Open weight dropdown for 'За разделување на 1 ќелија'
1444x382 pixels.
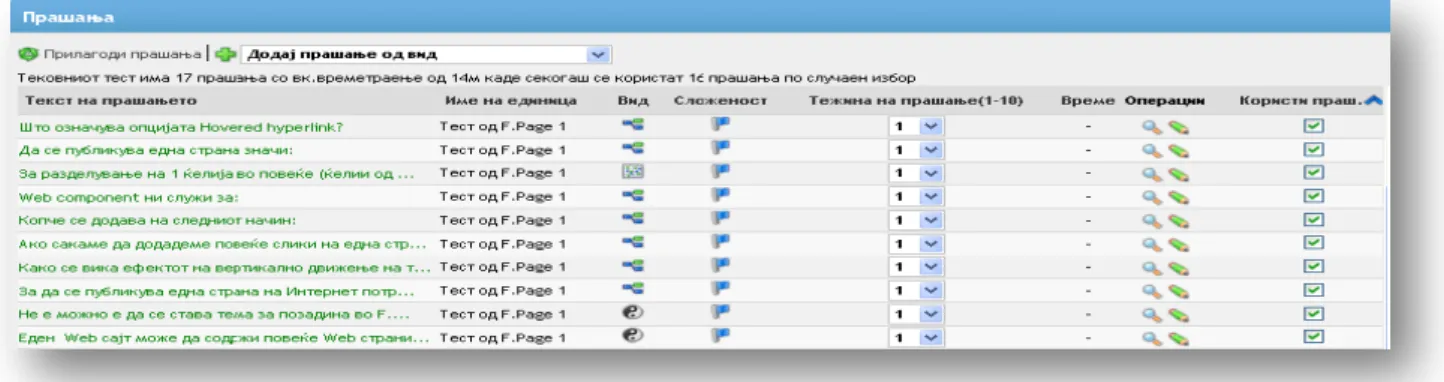click(x=916, y=174)
